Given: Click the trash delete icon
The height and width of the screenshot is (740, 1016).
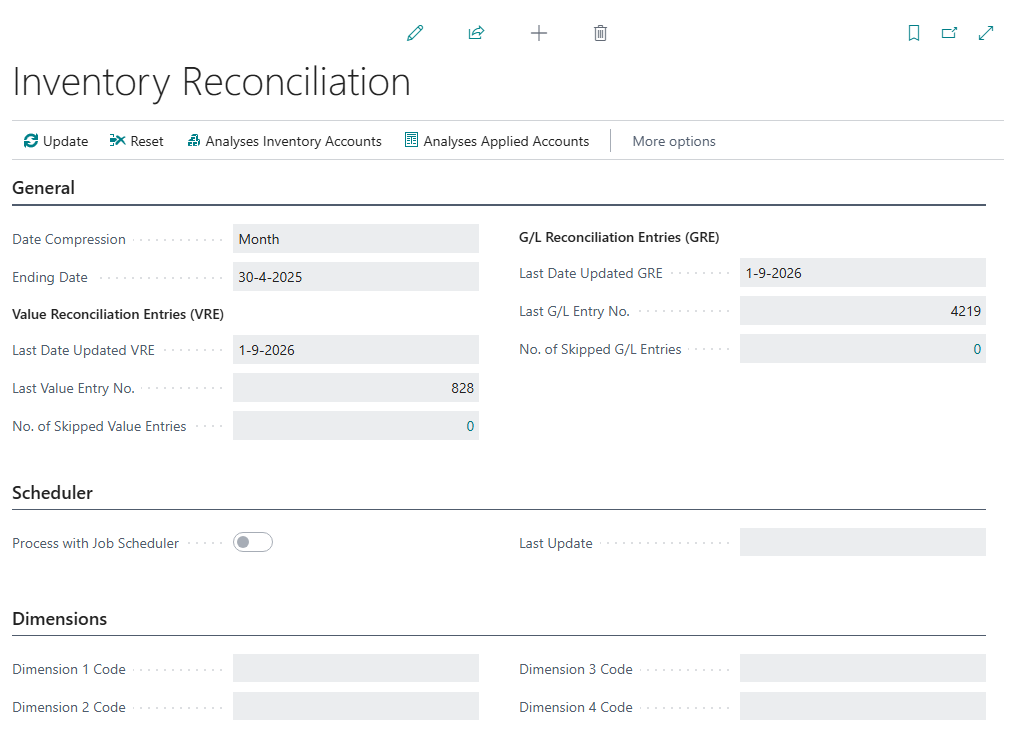Looking at the screenshot, I should 600,33.
